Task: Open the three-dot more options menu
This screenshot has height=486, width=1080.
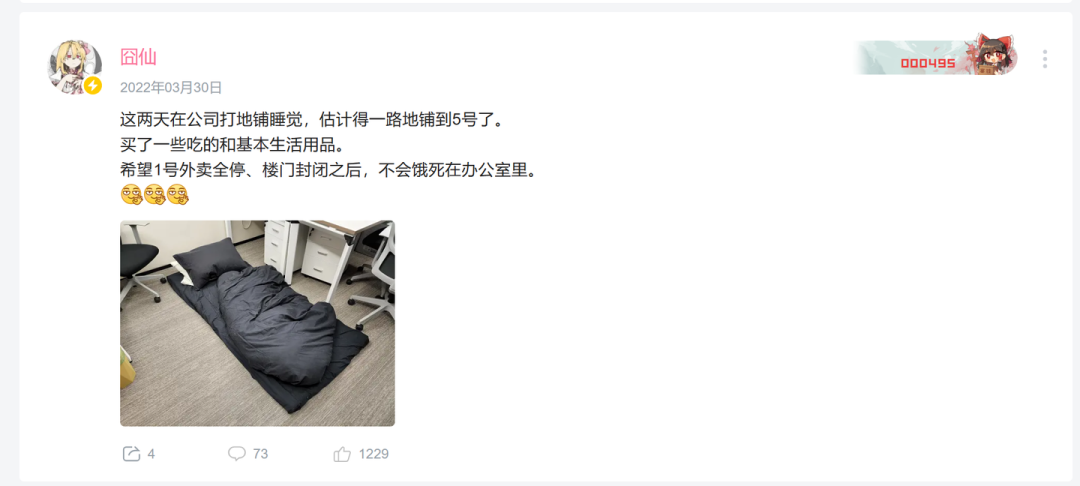Action: (x=1045, y=59)
